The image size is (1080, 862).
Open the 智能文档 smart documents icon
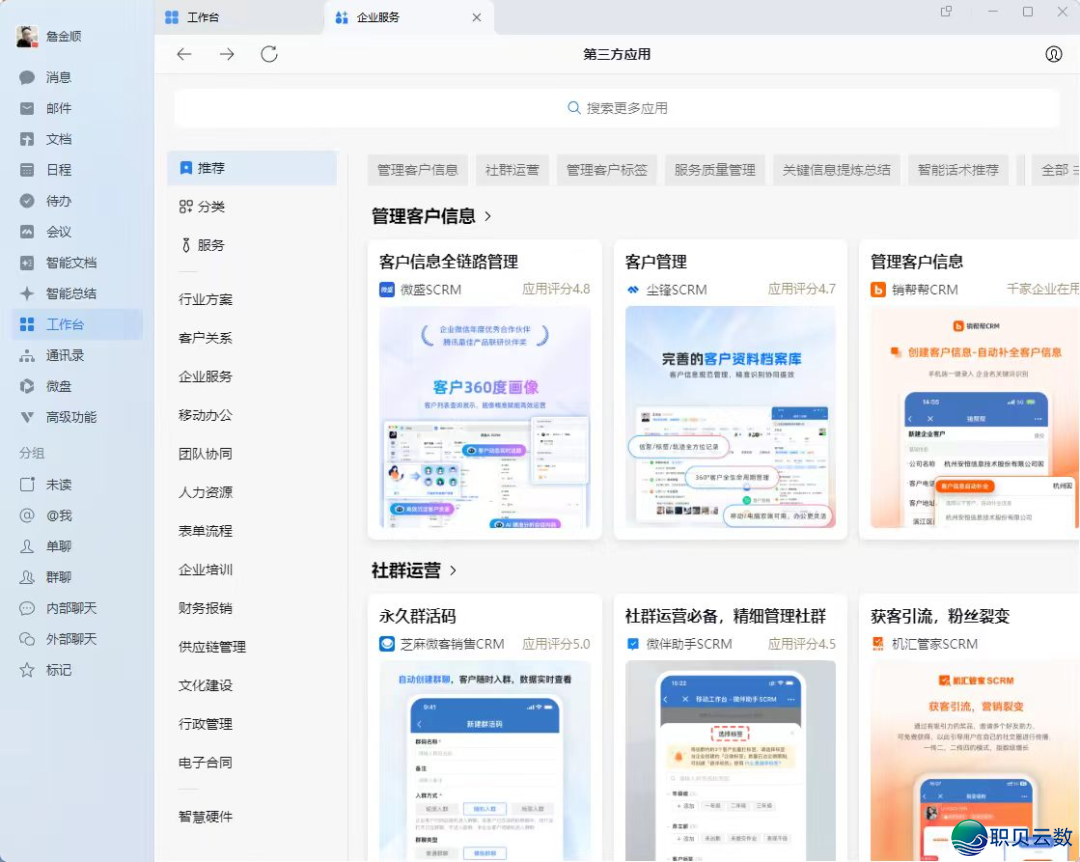[x=27, y=263]
